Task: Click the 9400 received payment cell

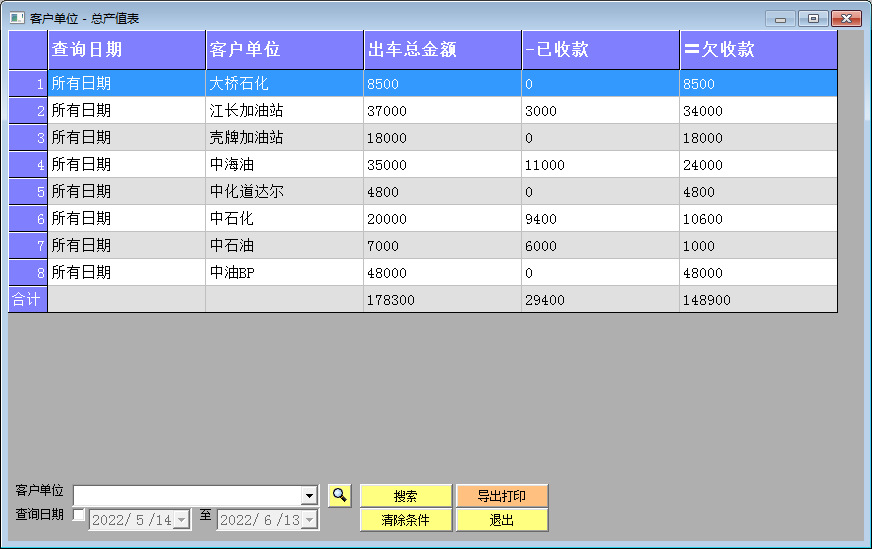Action: click(x=601, y=218)
